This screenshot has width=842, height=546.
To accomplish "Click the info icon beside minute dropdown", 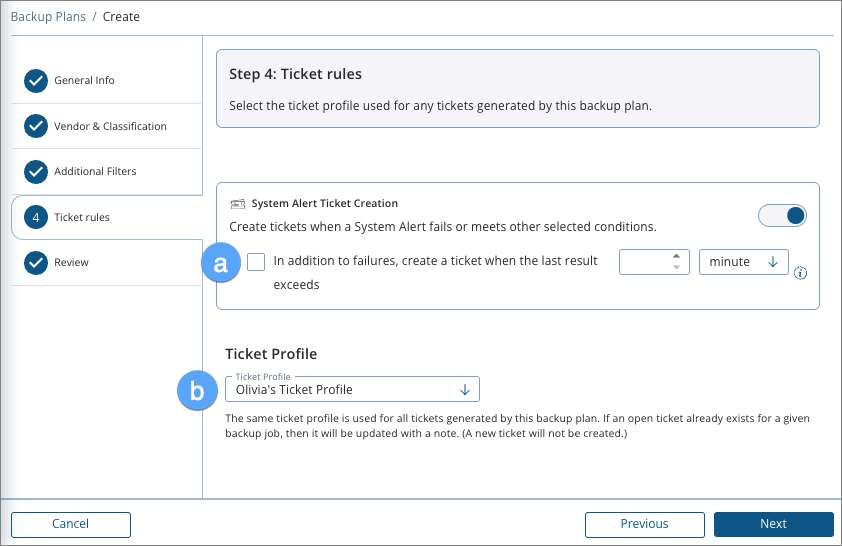I will pos(800,273).
